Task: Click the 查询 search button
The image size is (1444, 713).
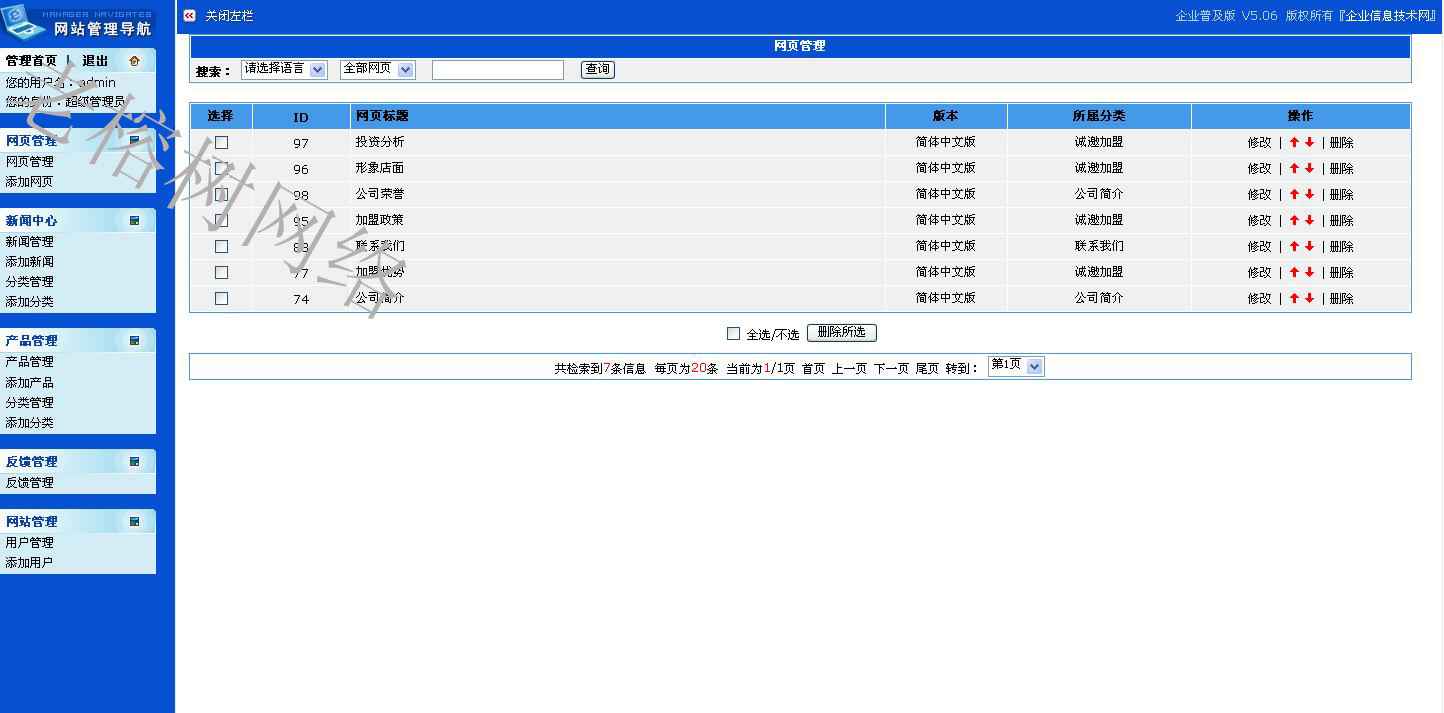Action: [598, 69]
